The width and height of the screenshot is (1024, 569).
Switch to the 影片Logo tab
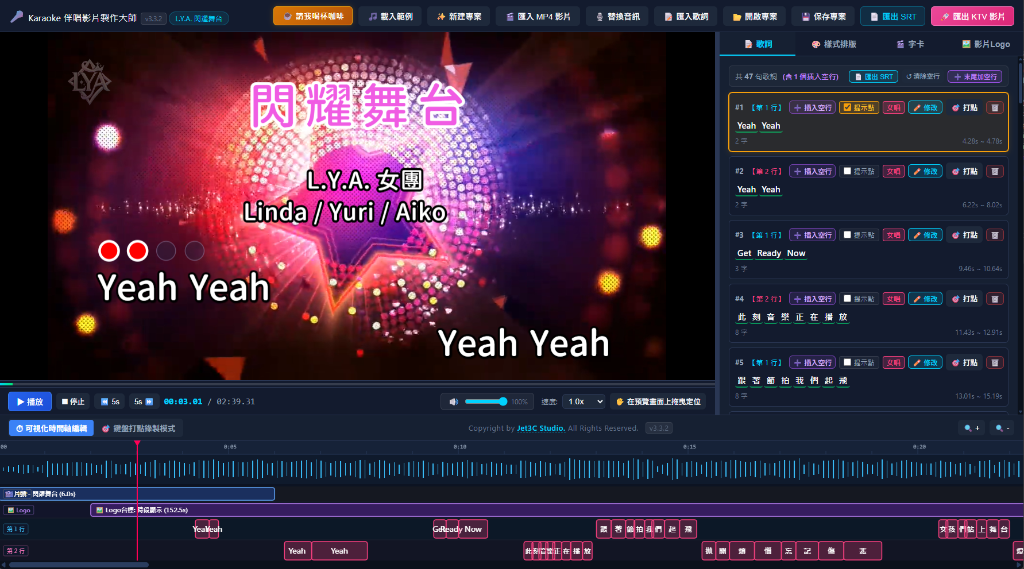click(985, 44)
